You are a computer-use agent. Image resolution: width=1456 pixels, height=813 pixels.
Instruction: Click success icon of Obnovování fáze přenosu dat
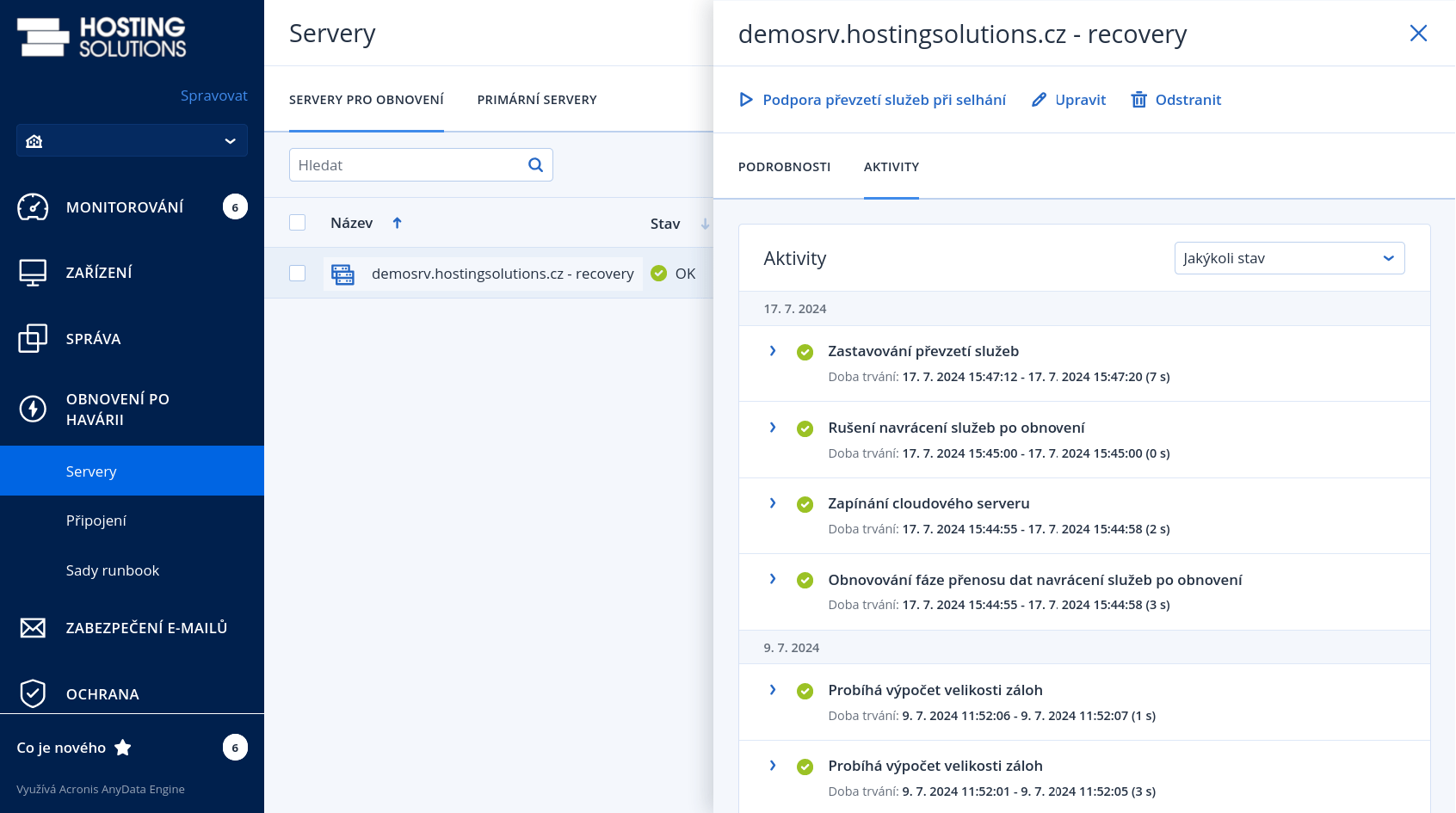click(x=805, y=581)
